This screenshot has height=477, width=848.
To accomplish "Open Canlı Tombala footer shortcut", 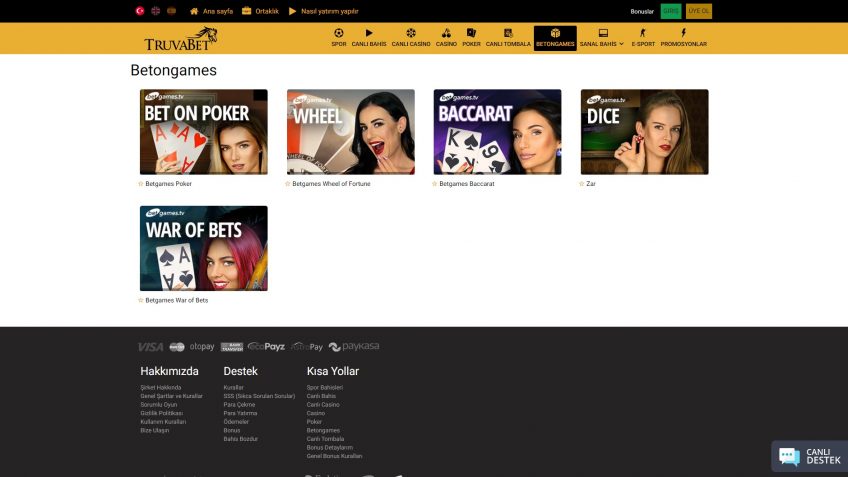I will coord(325,440).
